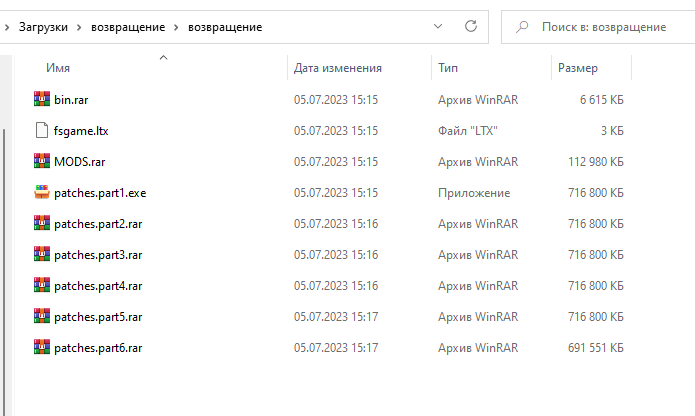This screenshot has width=695, height=416.
Task: Click the patches.part6.rar date 05.07.2023 15:17
Action: (336, 348)
